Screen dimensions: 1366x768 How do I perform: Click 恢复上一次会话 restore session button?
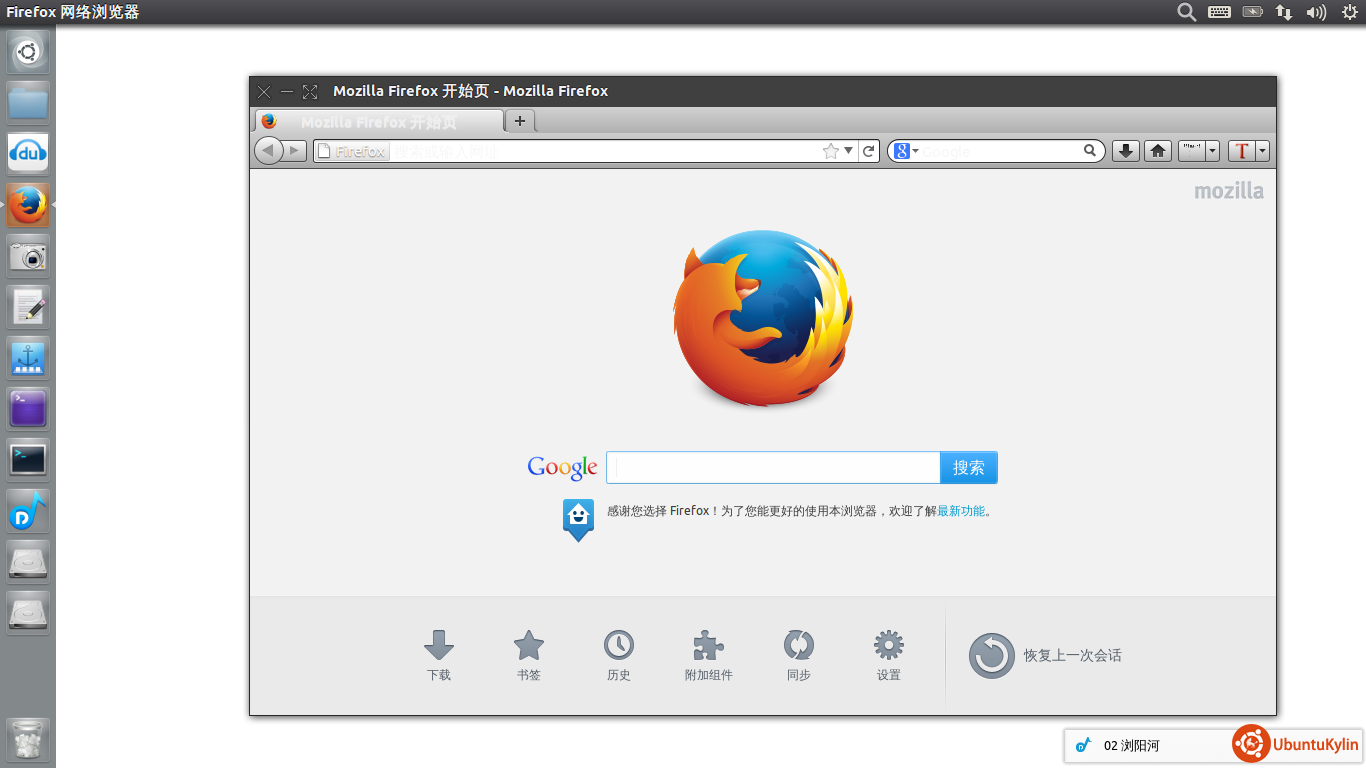point(1045,656)
